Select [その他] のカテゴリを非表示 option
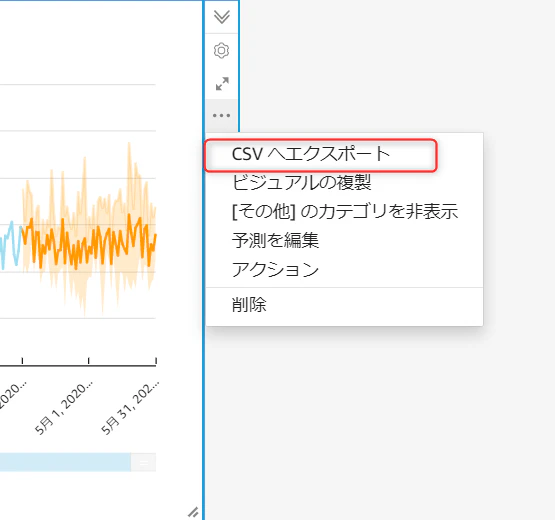Image resolution: width=555 pixels, height=520 pixels. tap(345, 212)
